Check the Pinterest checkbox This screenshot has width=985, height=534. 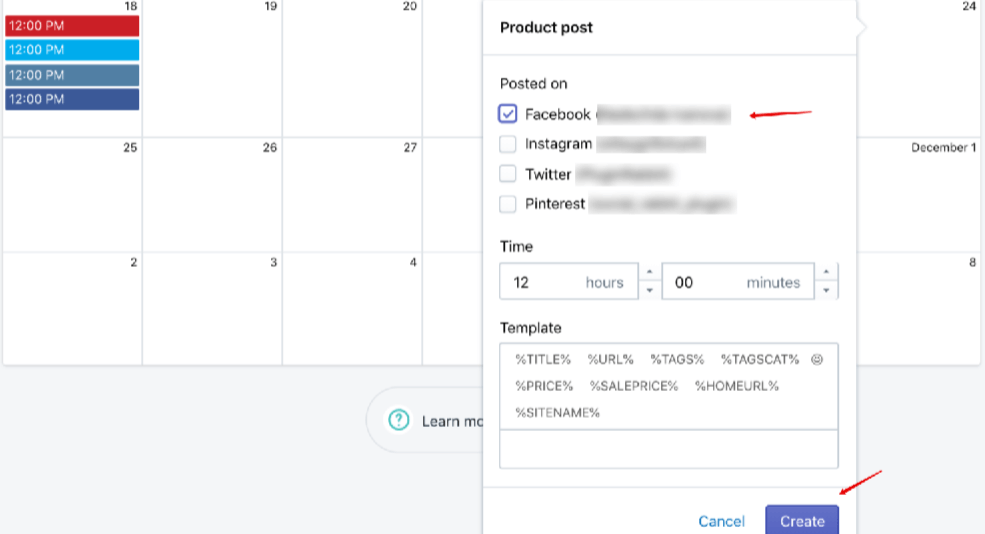[508, 204]
